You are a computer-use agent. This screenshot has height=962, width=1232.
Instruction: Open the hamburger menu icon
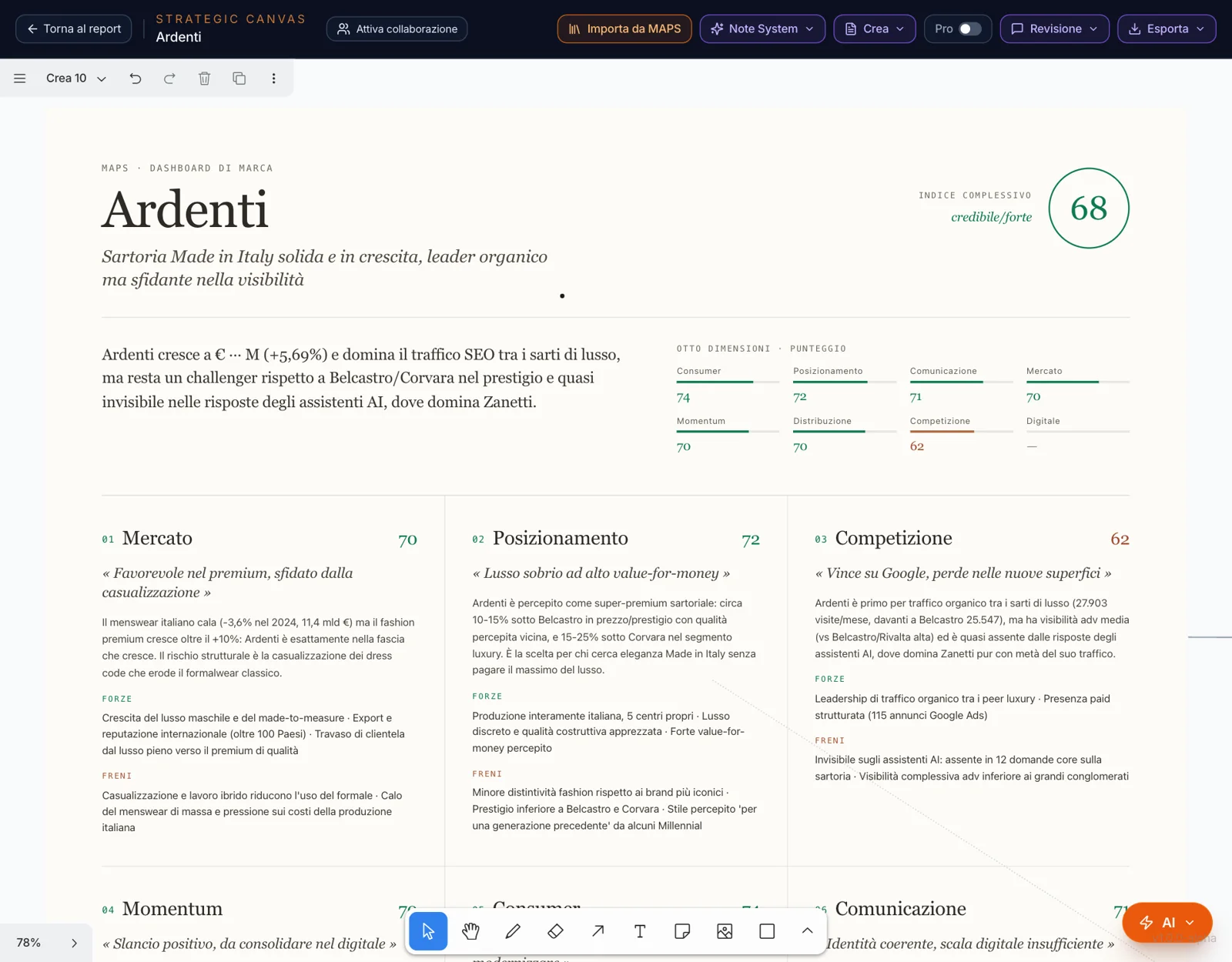coord(20,78)
